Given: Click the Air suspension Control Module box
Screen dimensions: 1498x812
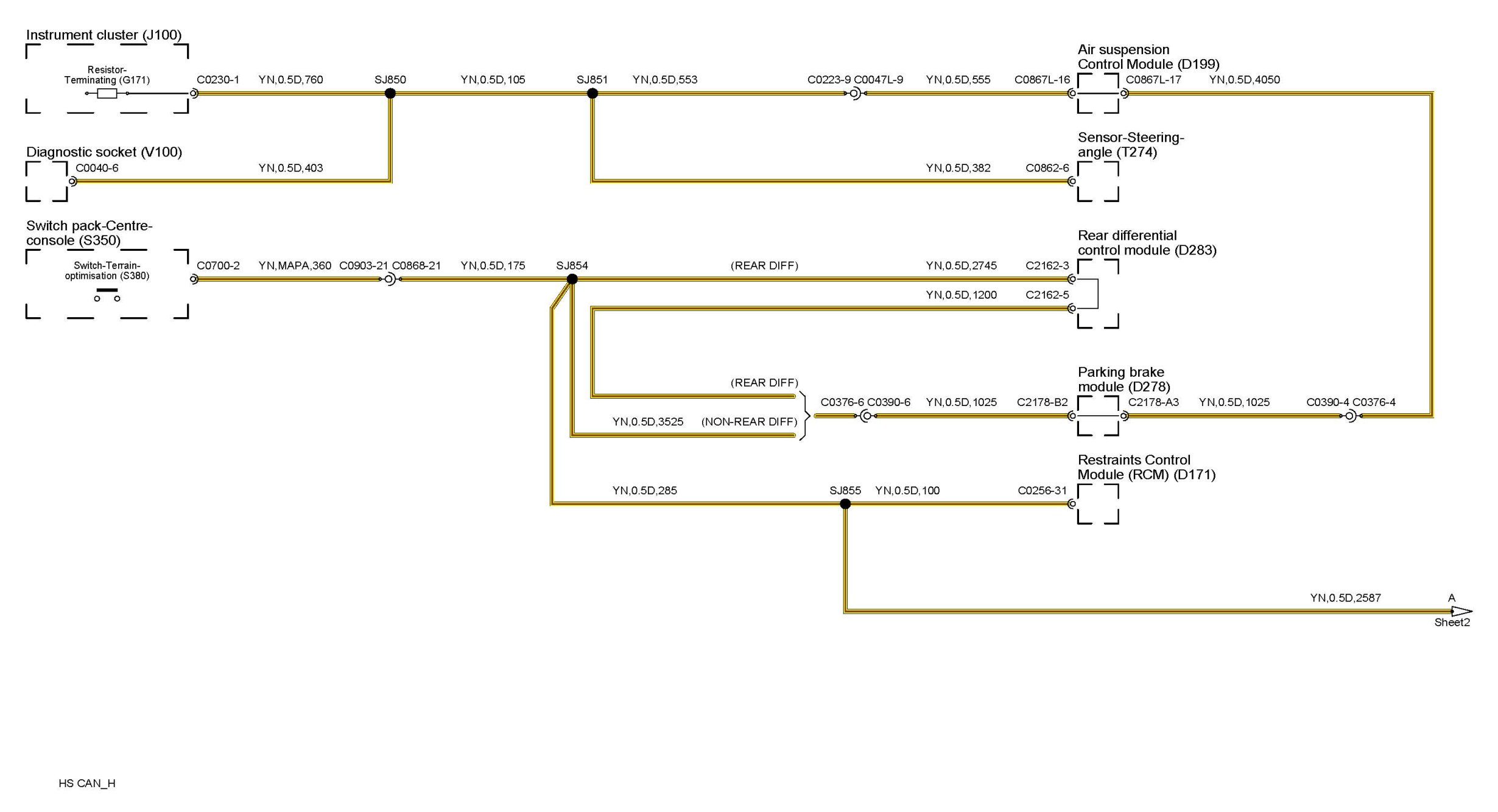Looking at the screenshot, I should point(1098,93).
